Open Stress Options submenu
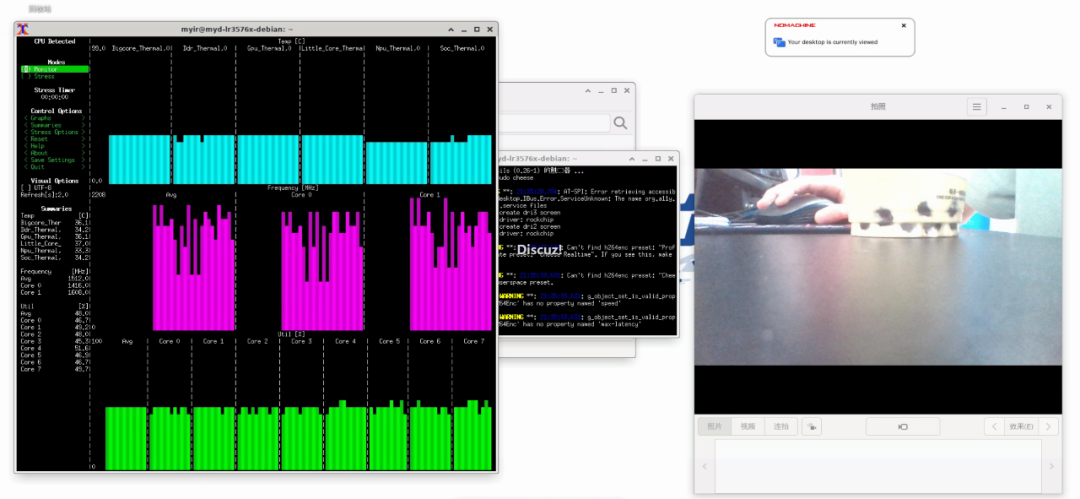This screenshot has height=499, width=1080. point(53,132)
